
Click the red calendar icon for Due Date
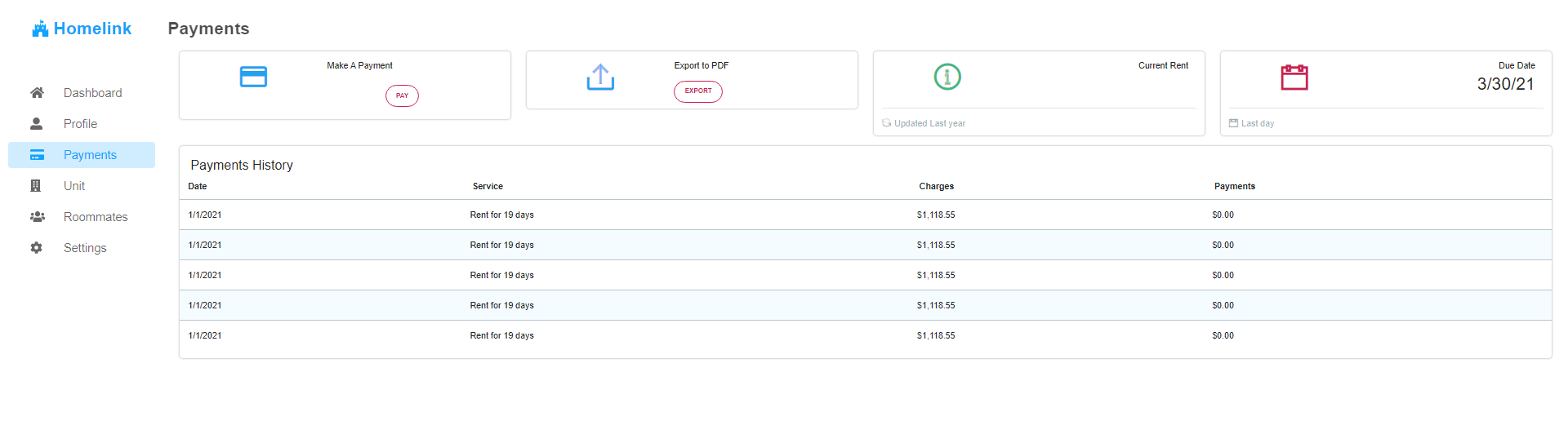(1294, 78)
